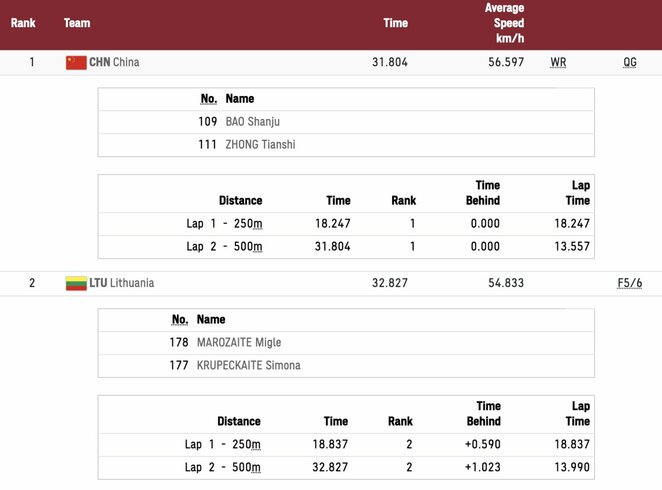
Task: Click China's Lap 2 - 500m row
Action: (224, 246)
